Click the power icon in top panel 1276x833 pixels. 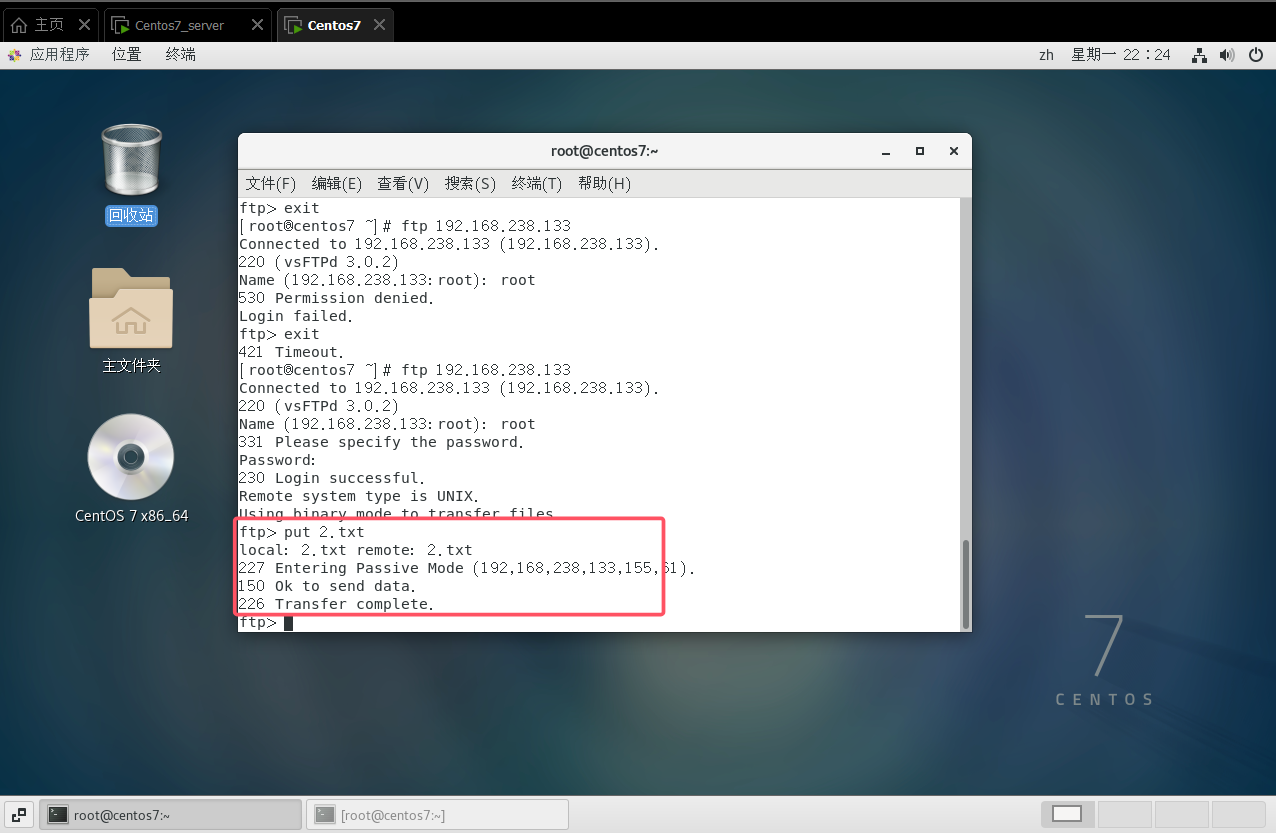(1256, 55)
